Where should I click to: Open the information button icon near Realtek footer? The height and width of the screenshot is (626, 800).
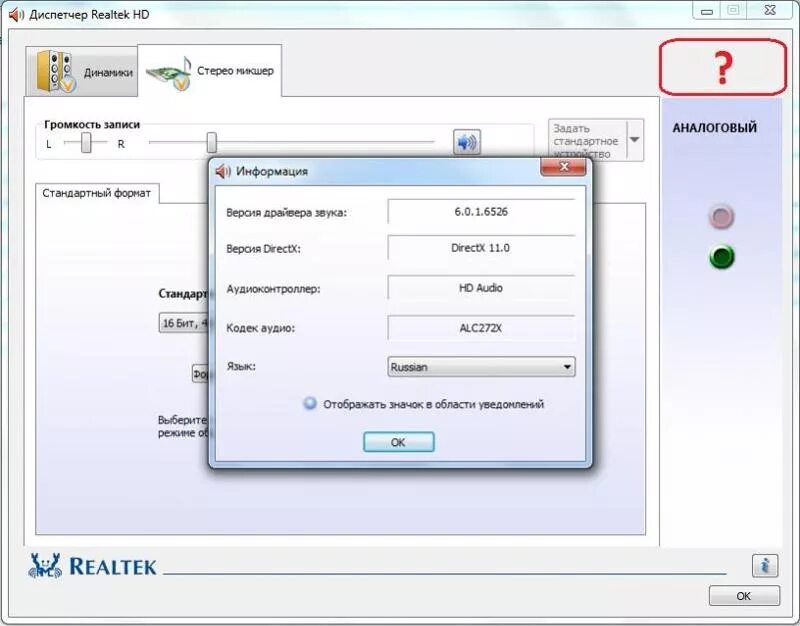pyautogui.click(x=764, y=565)
